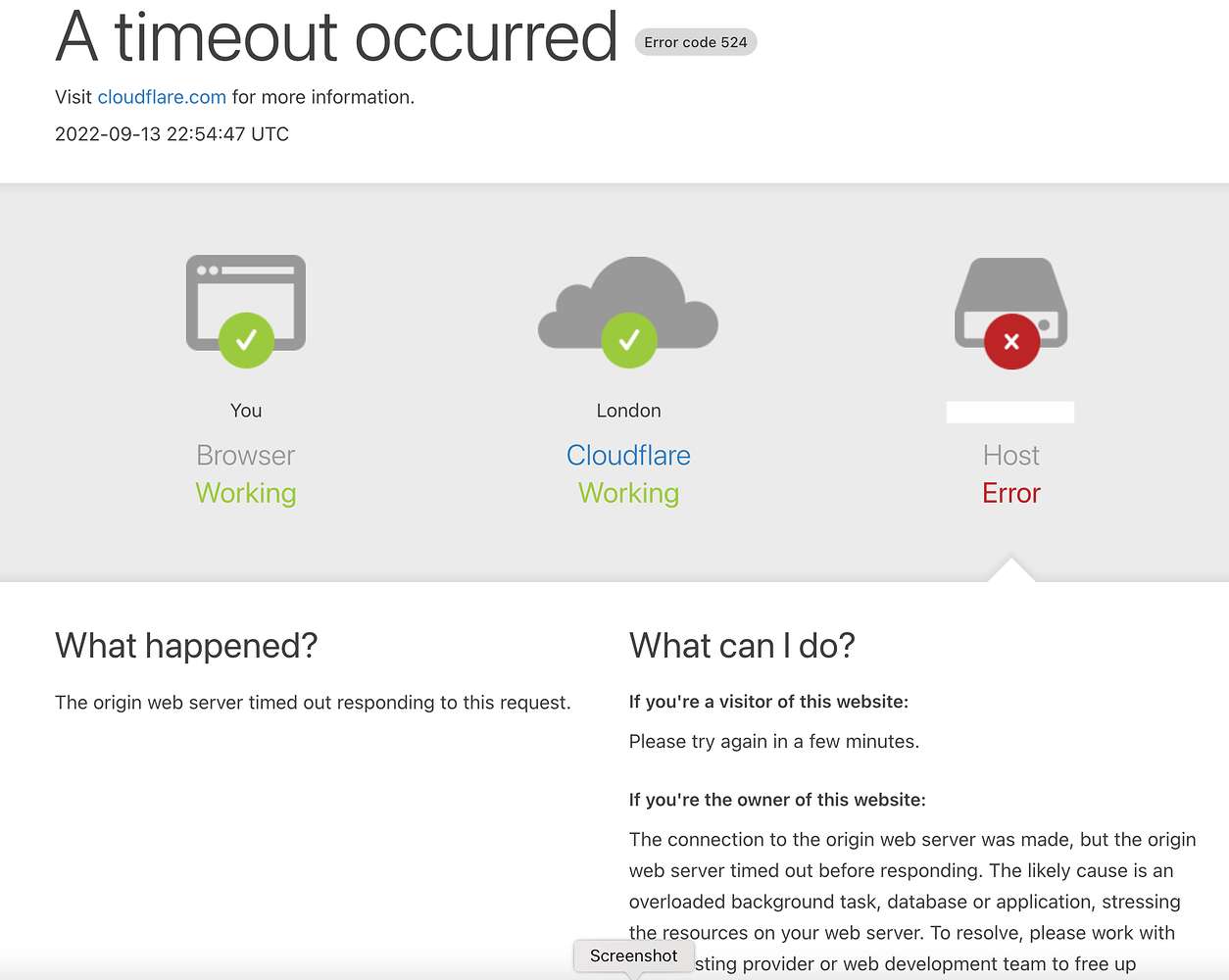
Task: Click the Screenshot tooltip label
Action: click(634, 955)
